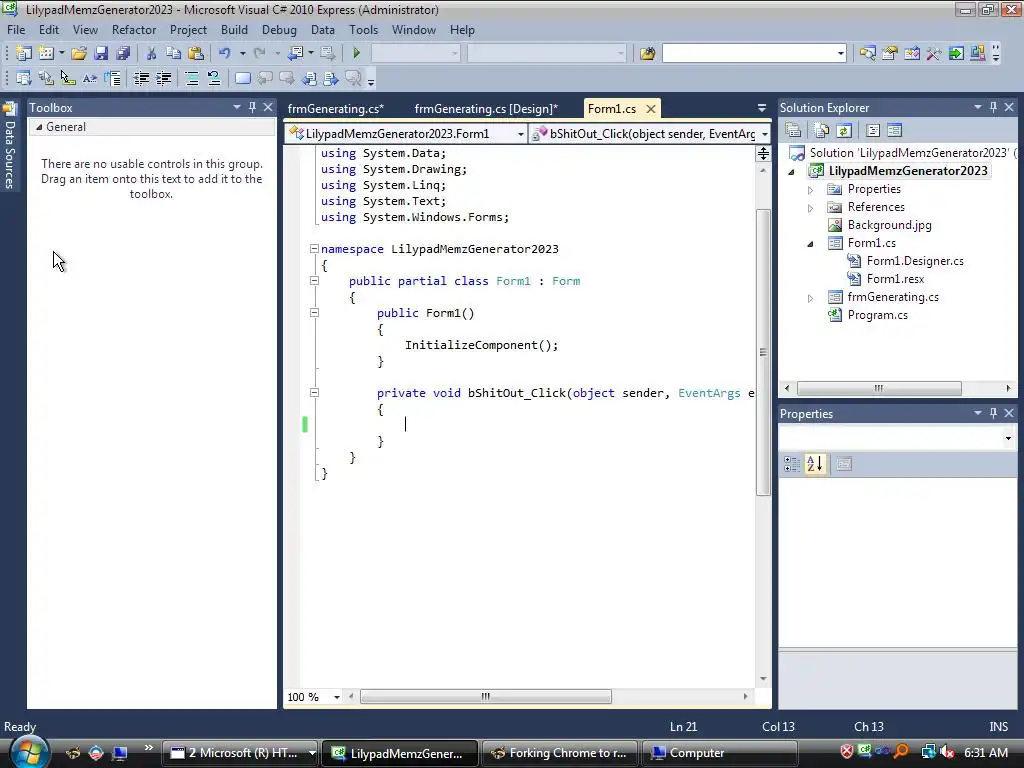The width and height of the screenshot is (1024, 768).
Task: Collapse the Form1 class code block
Action: click(x=314, y=281)
